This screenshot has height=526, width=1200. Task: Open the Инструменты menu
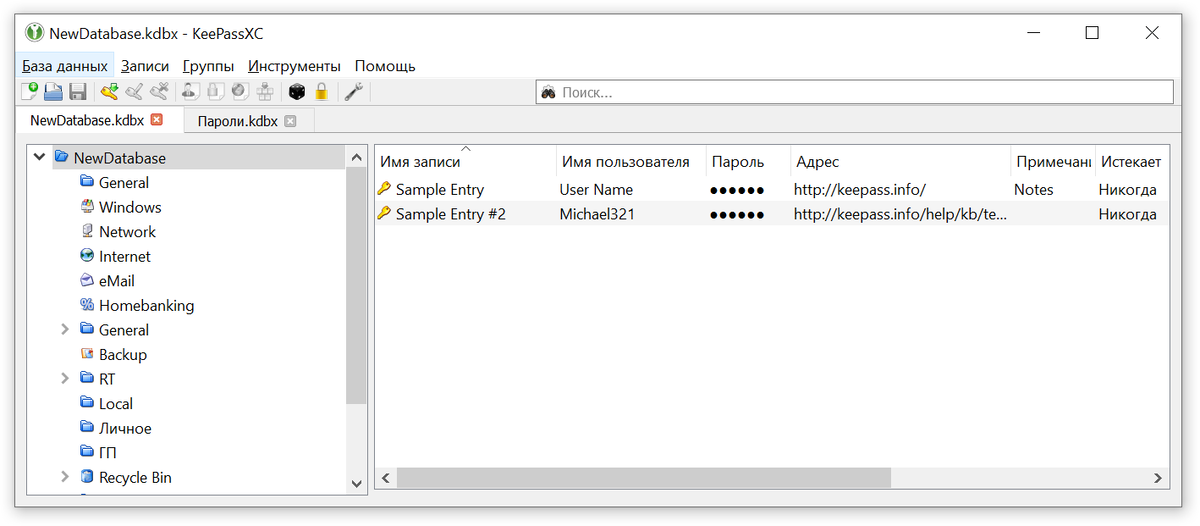pyautogui.click(x=294, y=66)
